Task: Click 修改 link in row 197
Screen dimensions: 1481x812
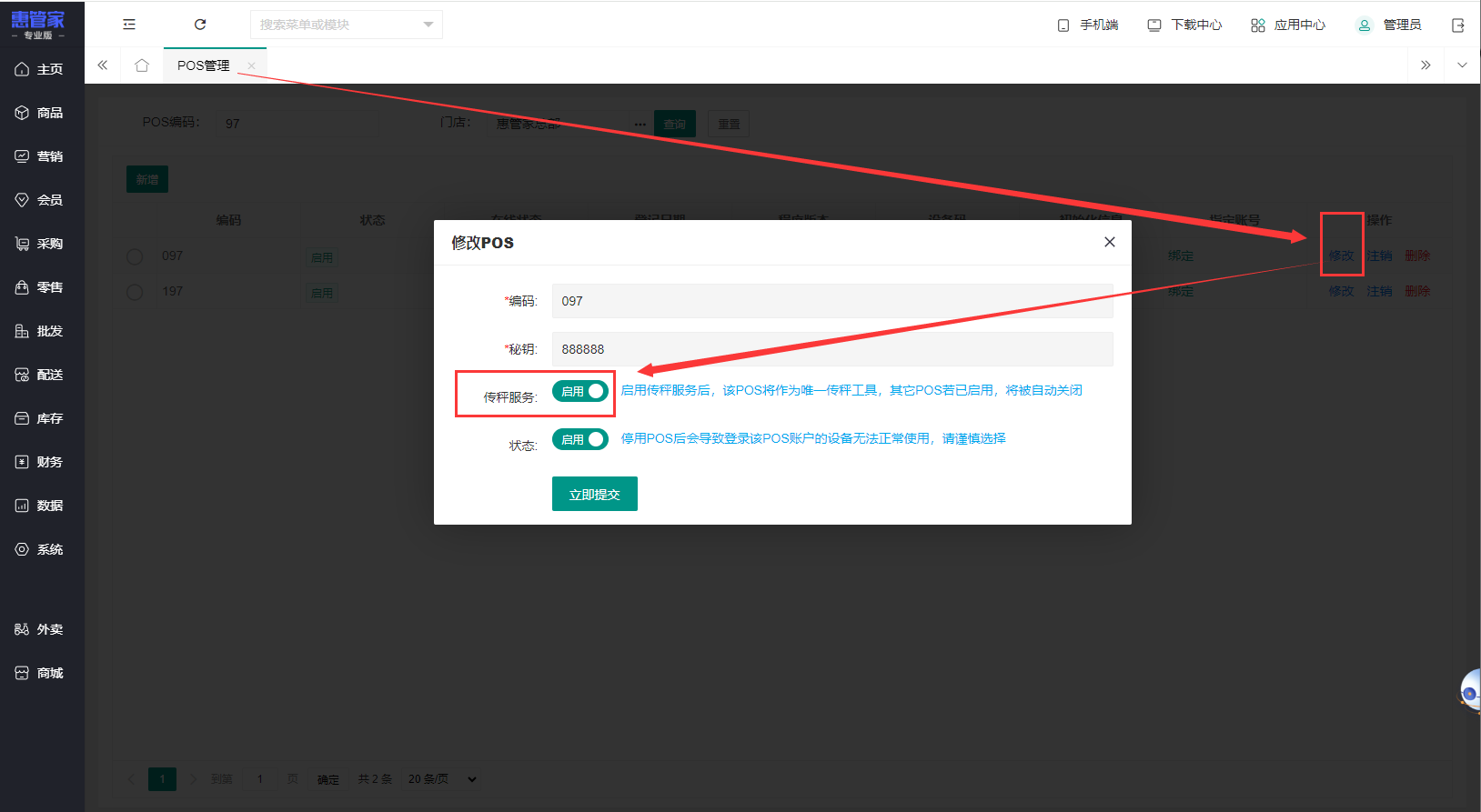Action: pos(1341,291)
